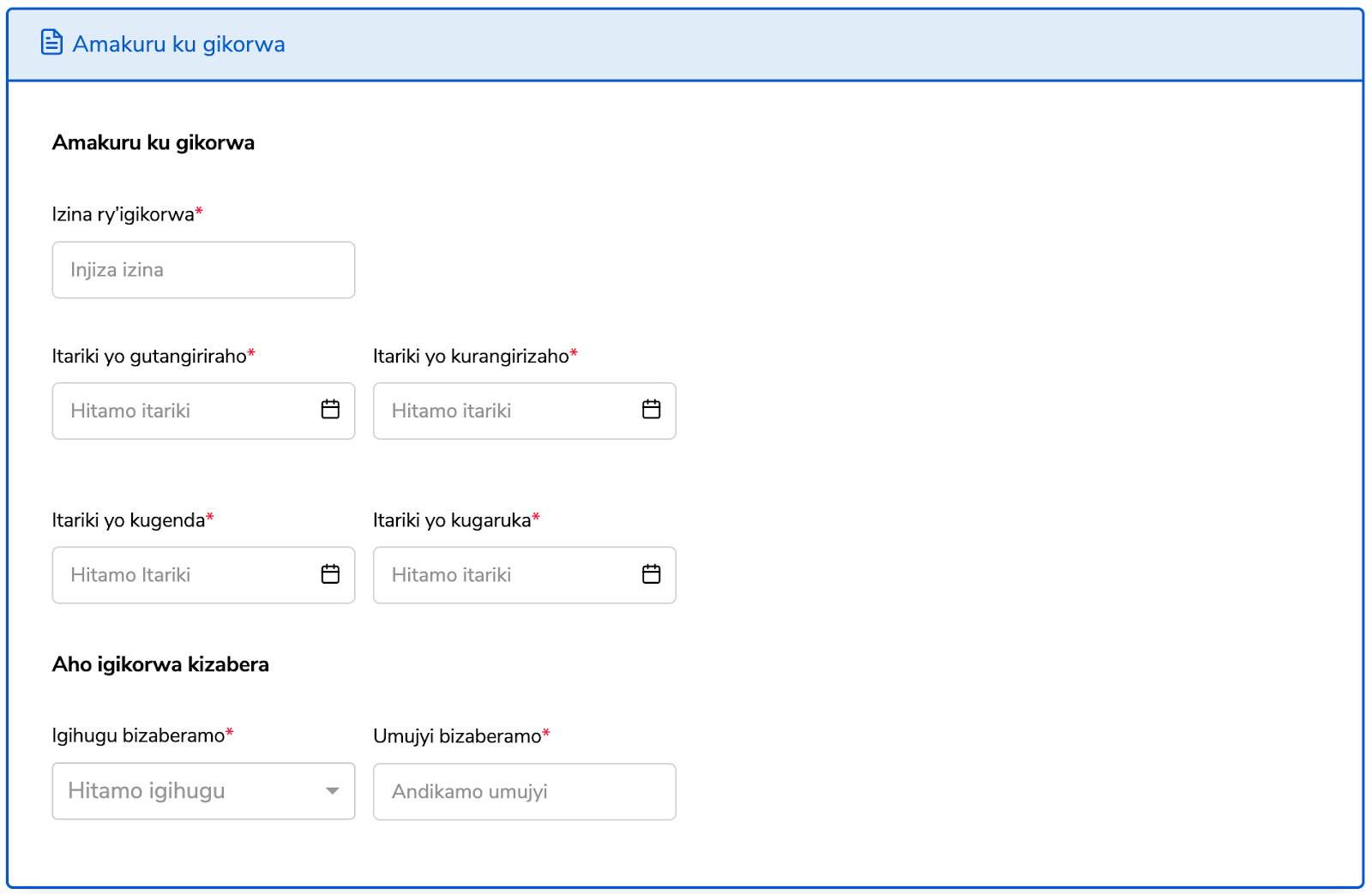The width and height of the screenshot is (1372, 894).
Task: Click calendar icon in Itariki yo kugenda
Action: [330, 574]
